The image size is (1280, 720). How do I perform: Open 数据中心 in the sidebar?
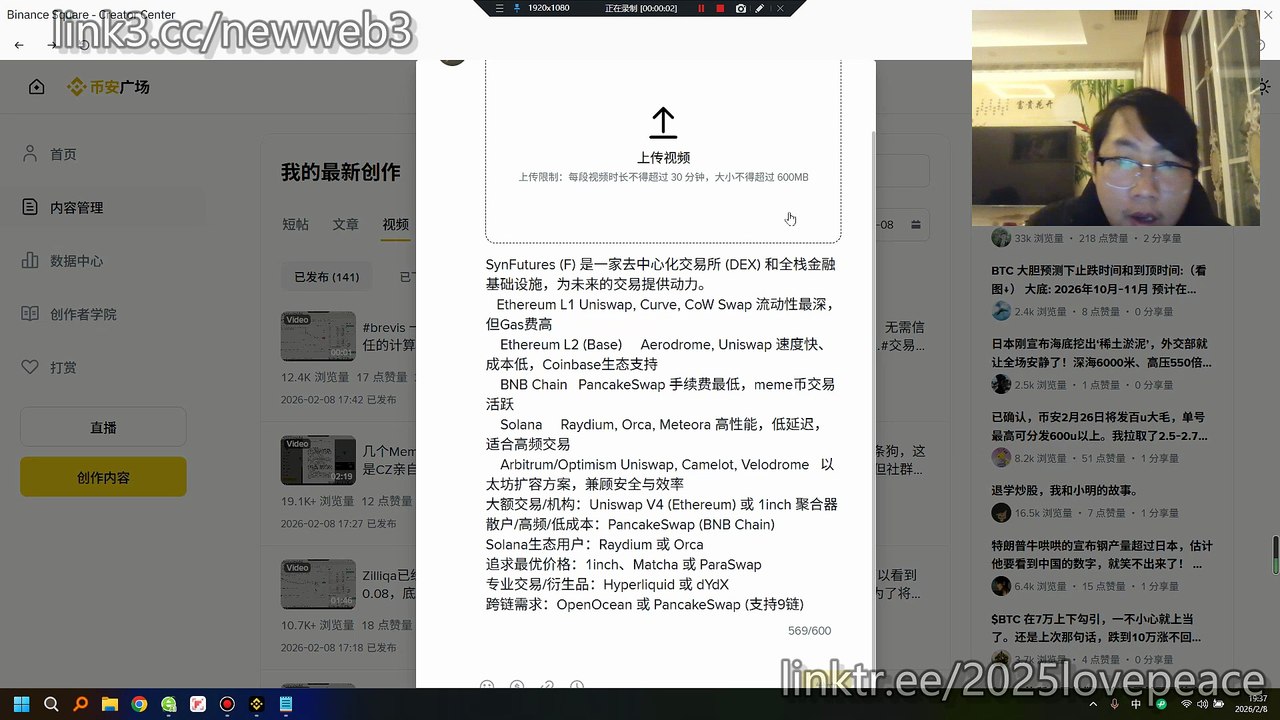(76, 261)
